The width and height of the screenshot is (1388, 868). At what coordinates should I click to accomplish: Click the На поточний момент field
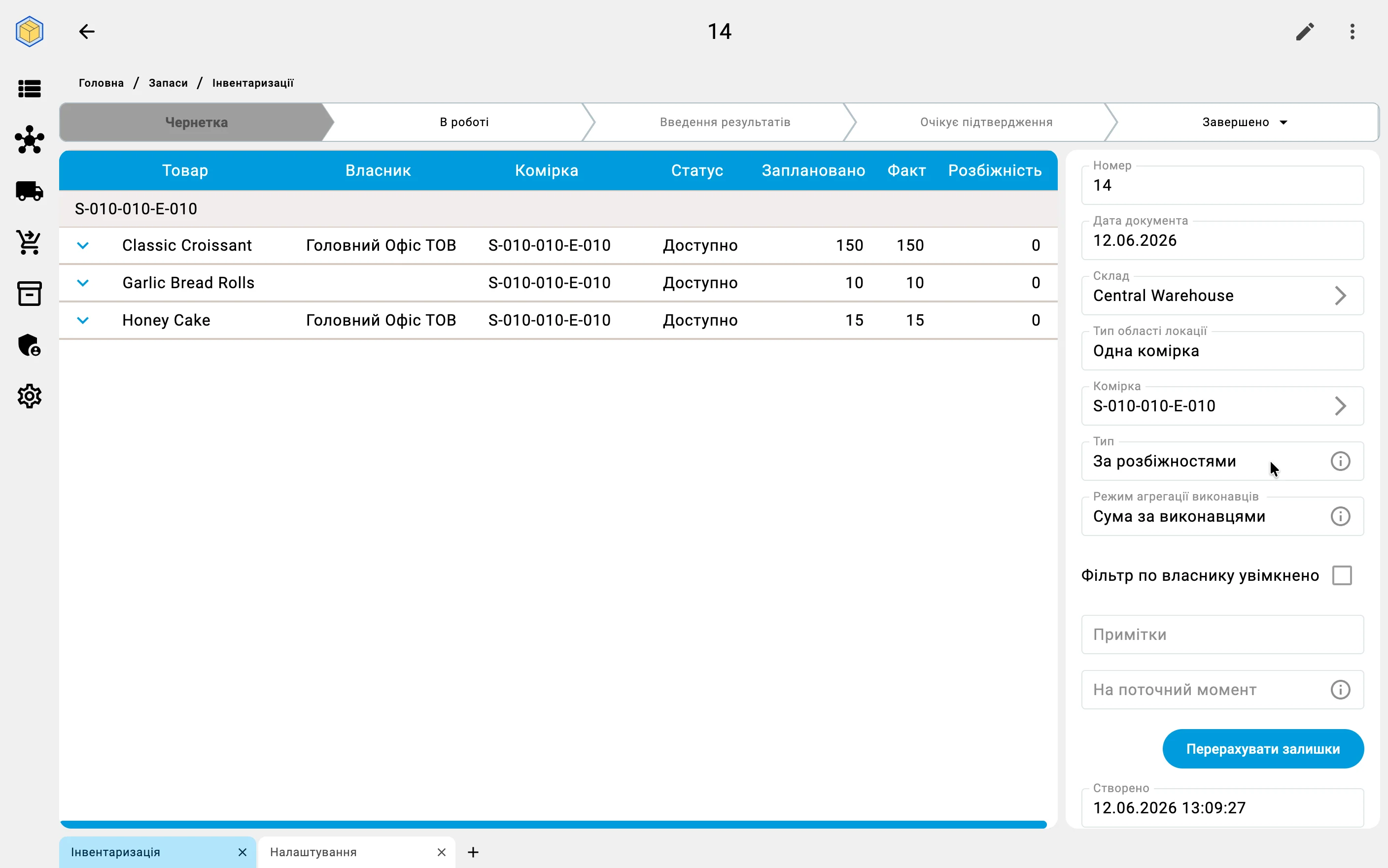pyautogui.click(x=1222, y=690)
